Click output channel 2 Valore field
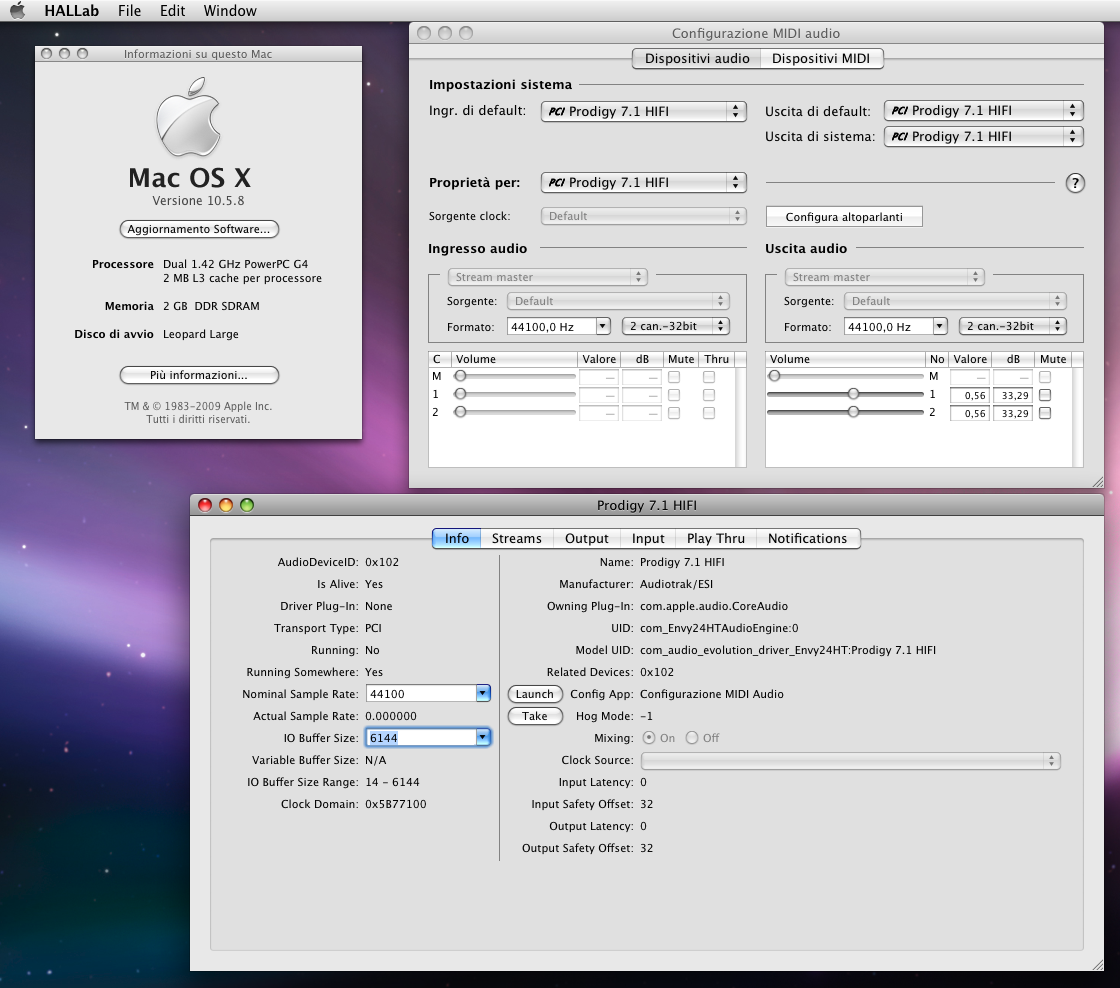 [969, 413]
